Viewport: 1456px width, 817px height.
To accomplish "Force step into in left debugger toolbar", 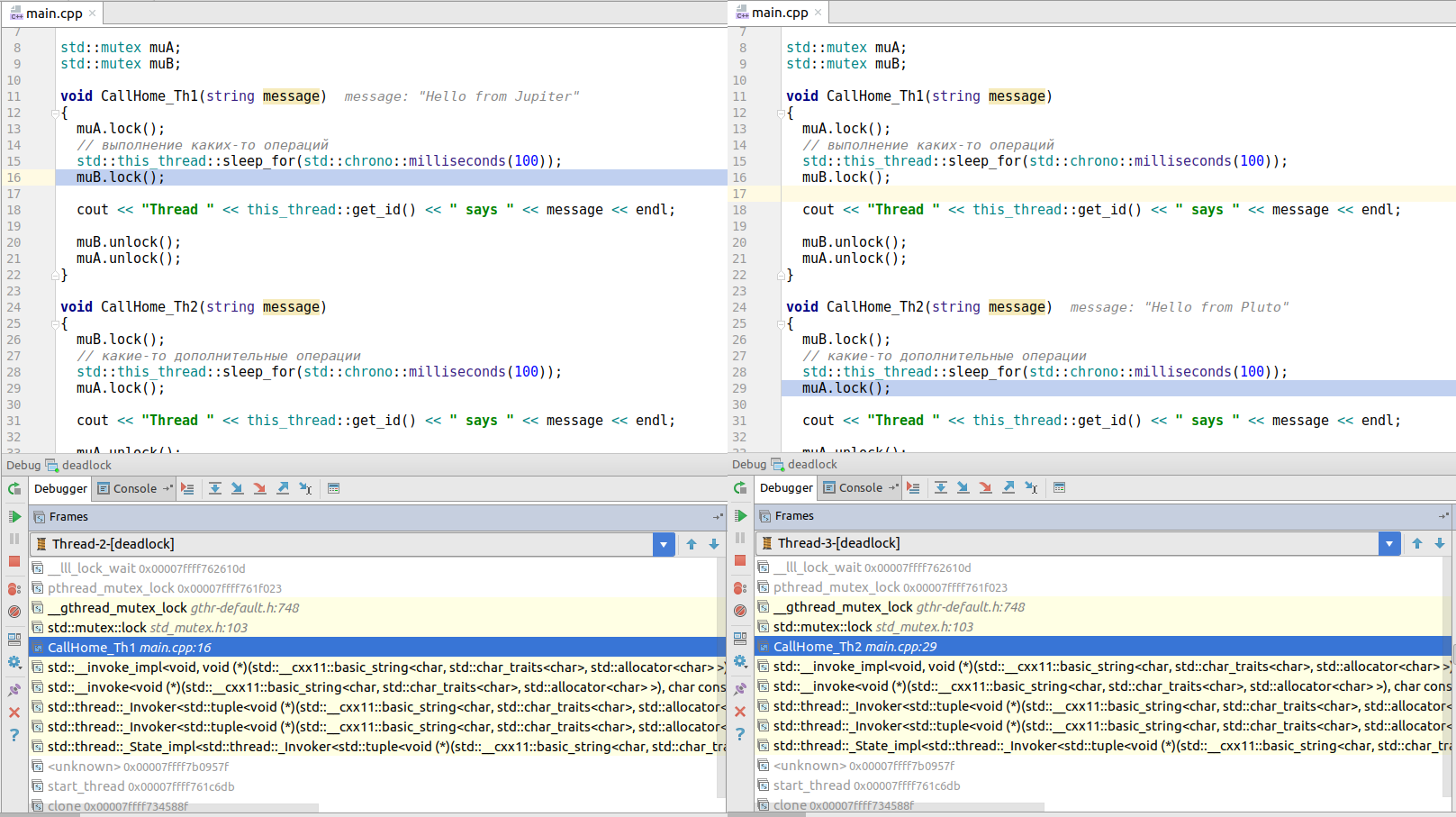I will point(259,488).
